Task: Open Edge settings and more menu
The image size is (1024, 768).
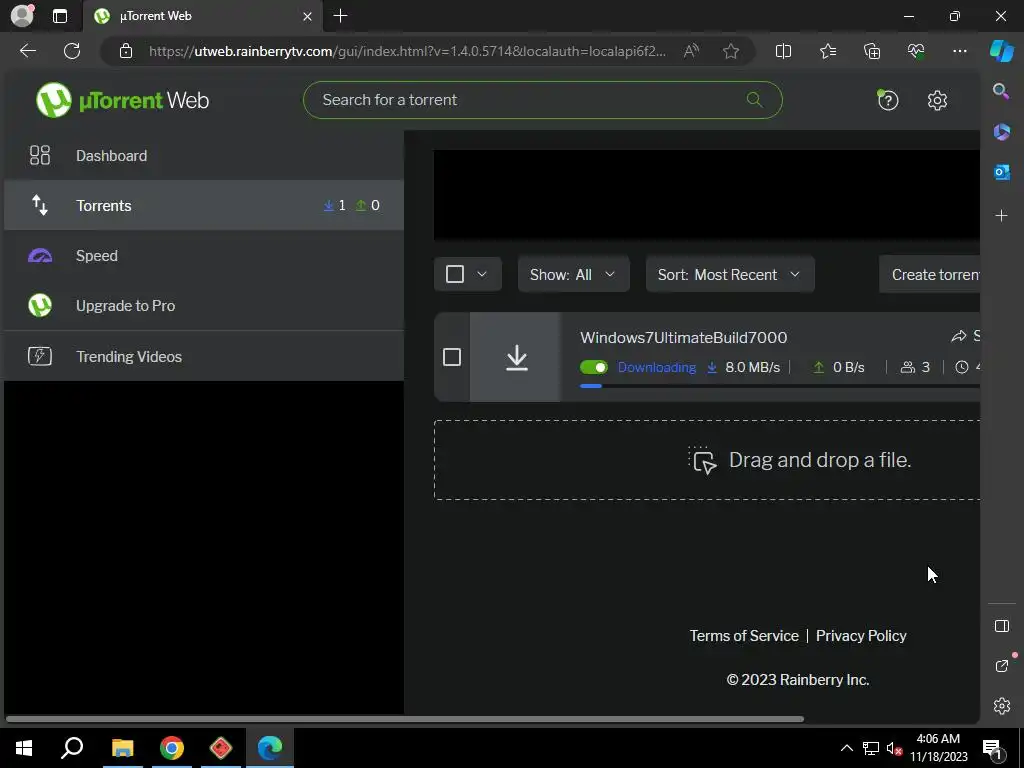Action: point(959,51)
